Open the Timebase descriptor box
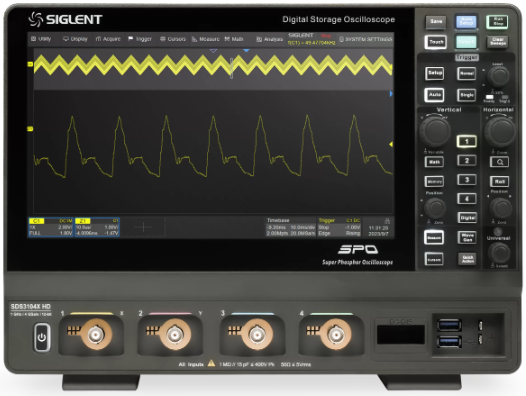This screenshot has height=396, width=526. pos(291,227)
